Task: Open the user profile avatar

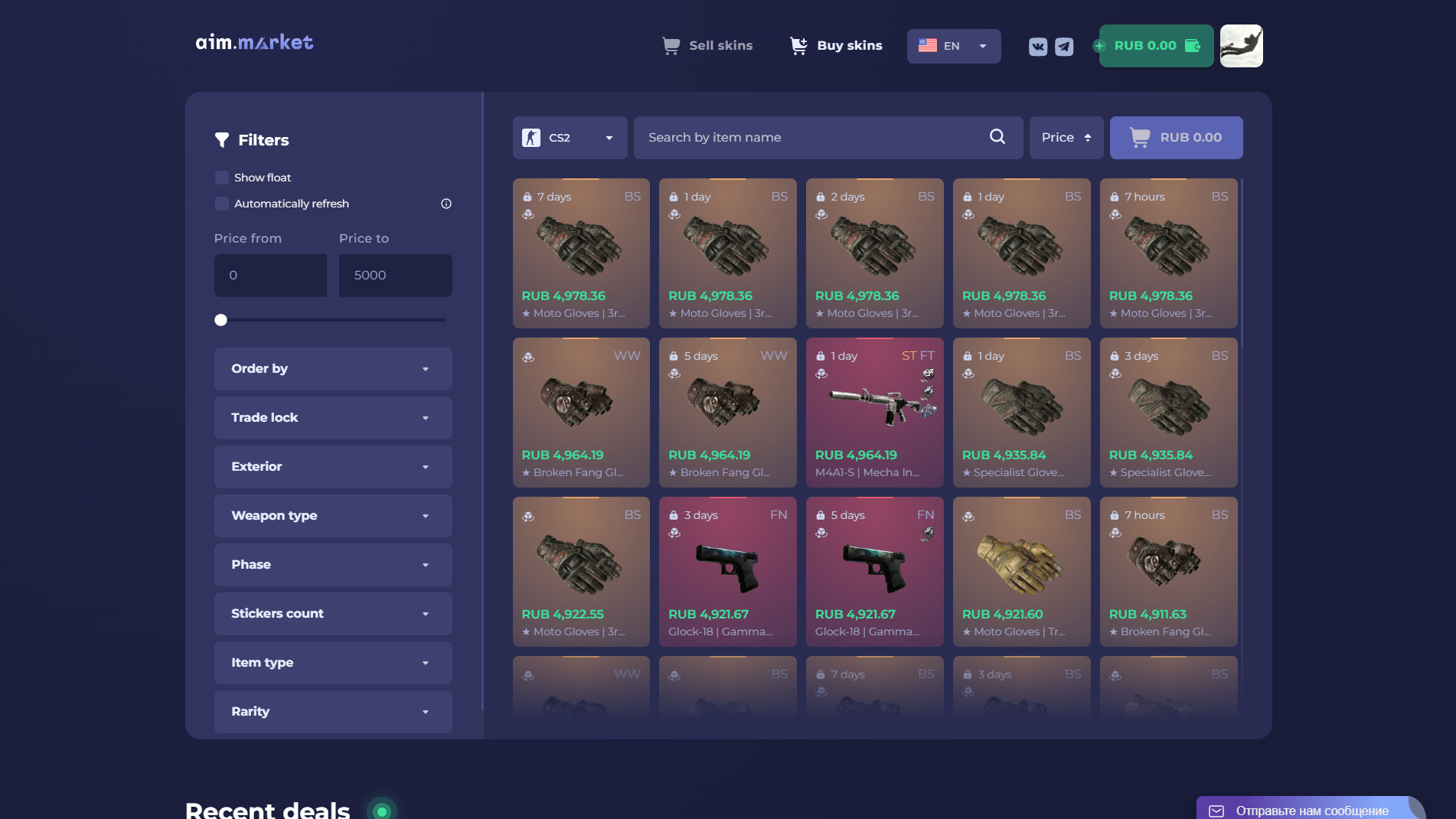Action: coord(1241,46)
